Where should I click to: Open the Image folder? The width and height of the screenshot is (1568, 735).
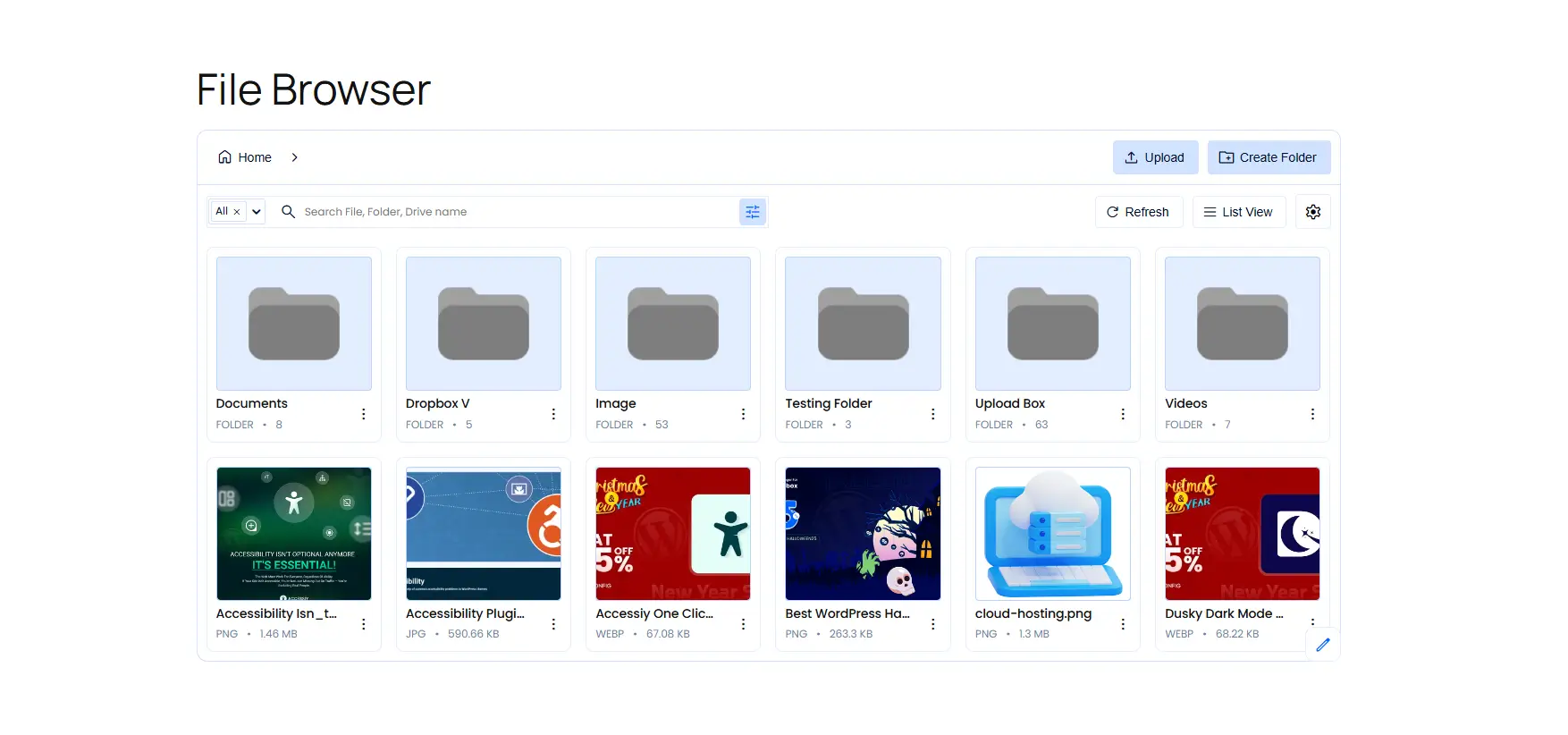click(x=673, y=324)
